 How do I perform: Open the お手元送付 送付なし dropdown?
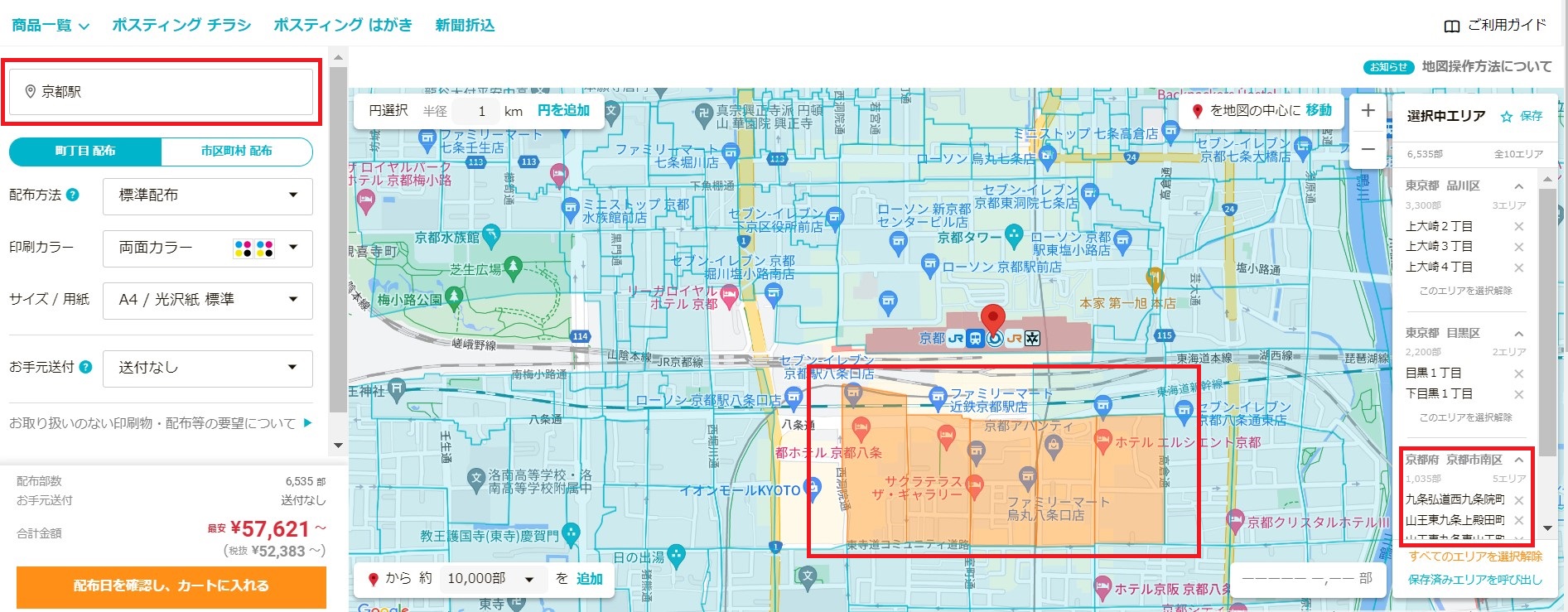pos(208,368)
